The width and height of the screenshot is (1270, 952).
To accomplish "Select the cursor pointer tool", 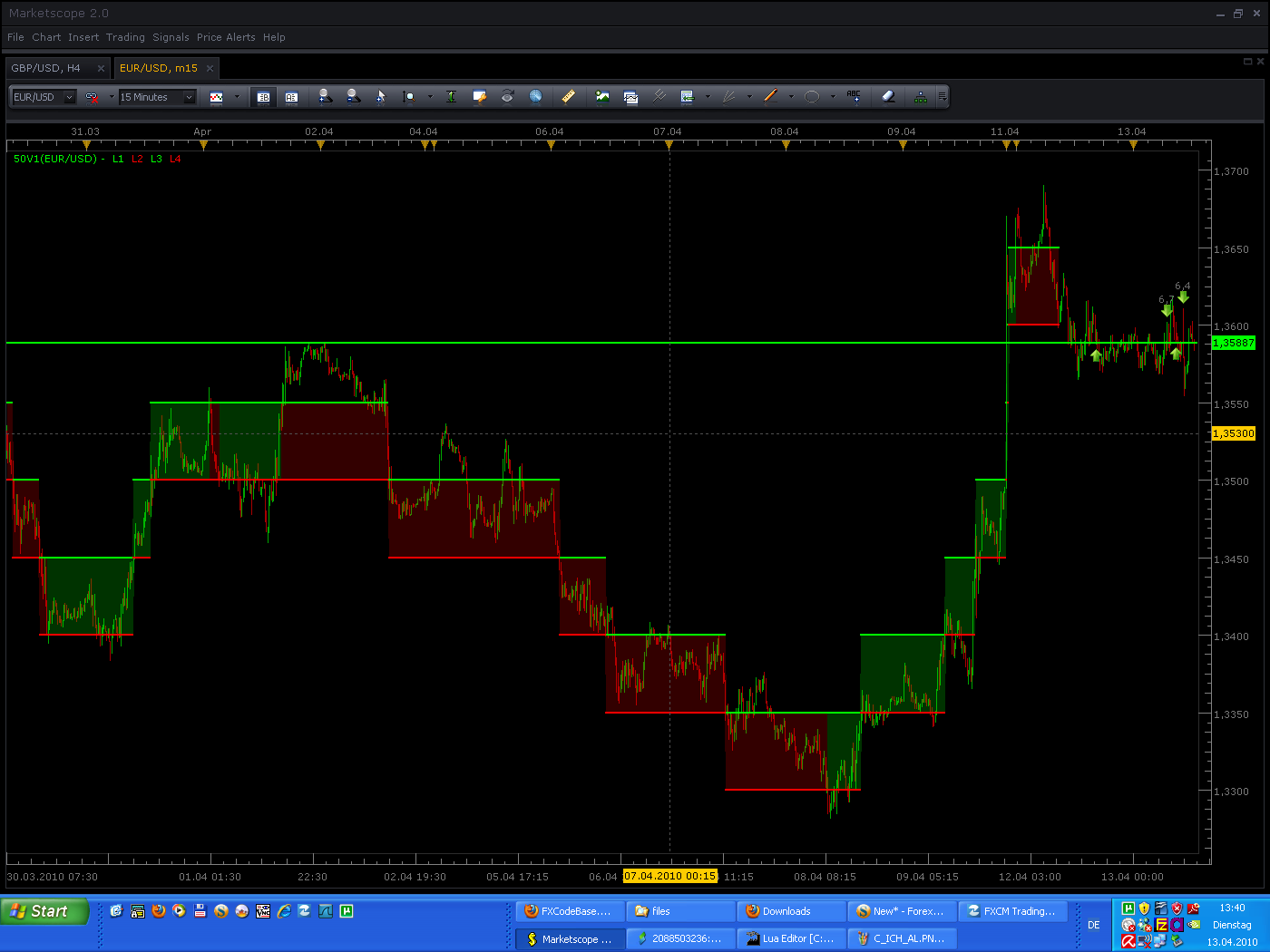I will 381,96.
